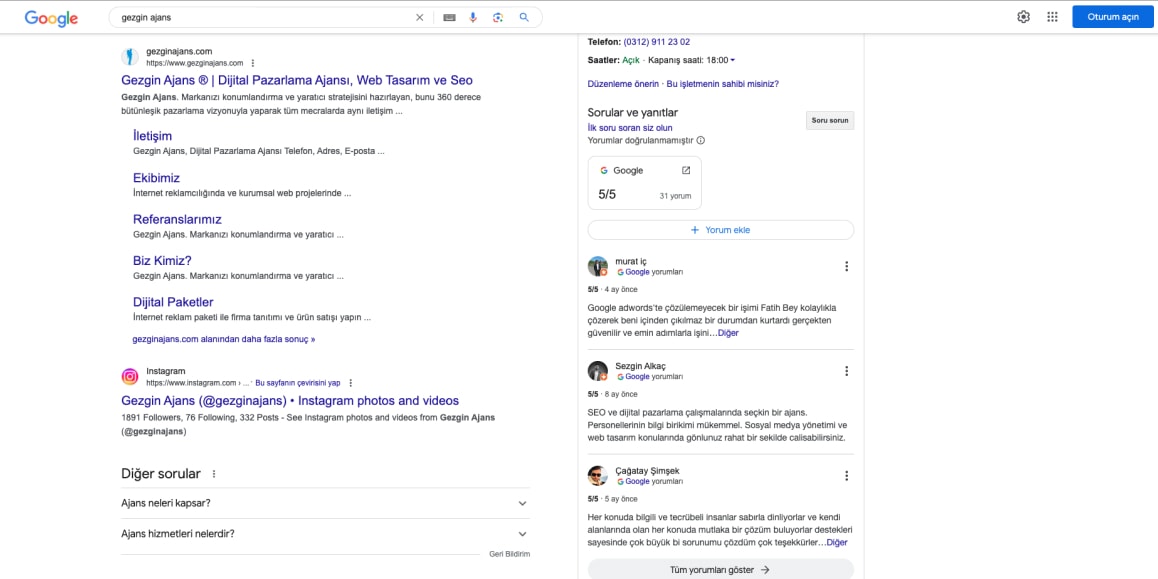Image resolution: width=1158 pixels, height=579 pixels.
Task: Open the Biz Kimiz? sitelink
Action: point(162,261)
